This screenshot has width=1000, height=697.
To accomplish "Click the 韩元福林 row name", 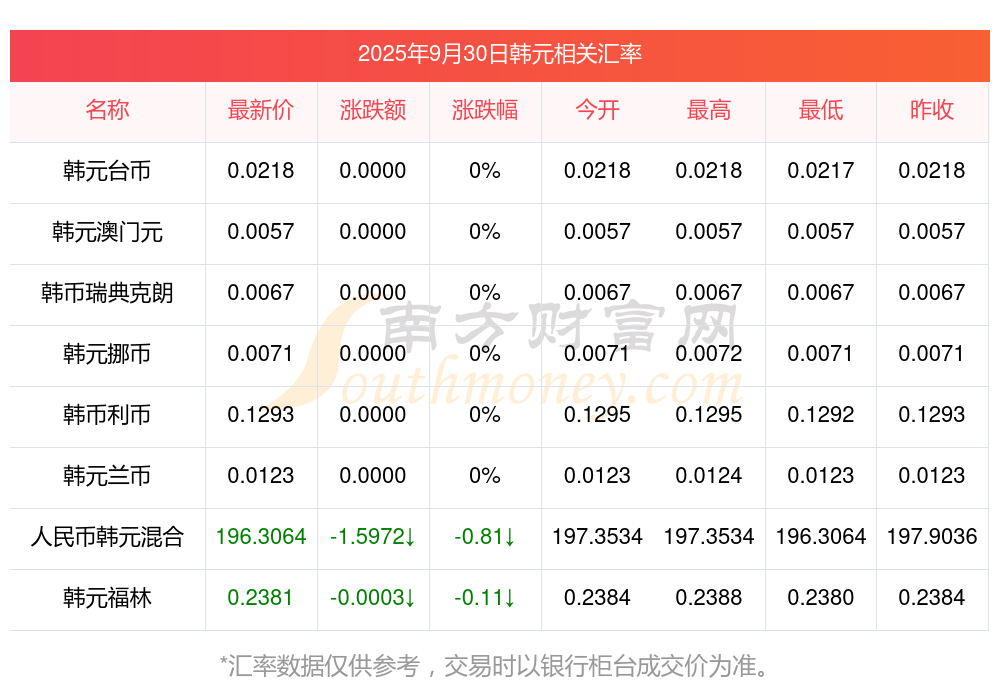I will pos(107,598).
